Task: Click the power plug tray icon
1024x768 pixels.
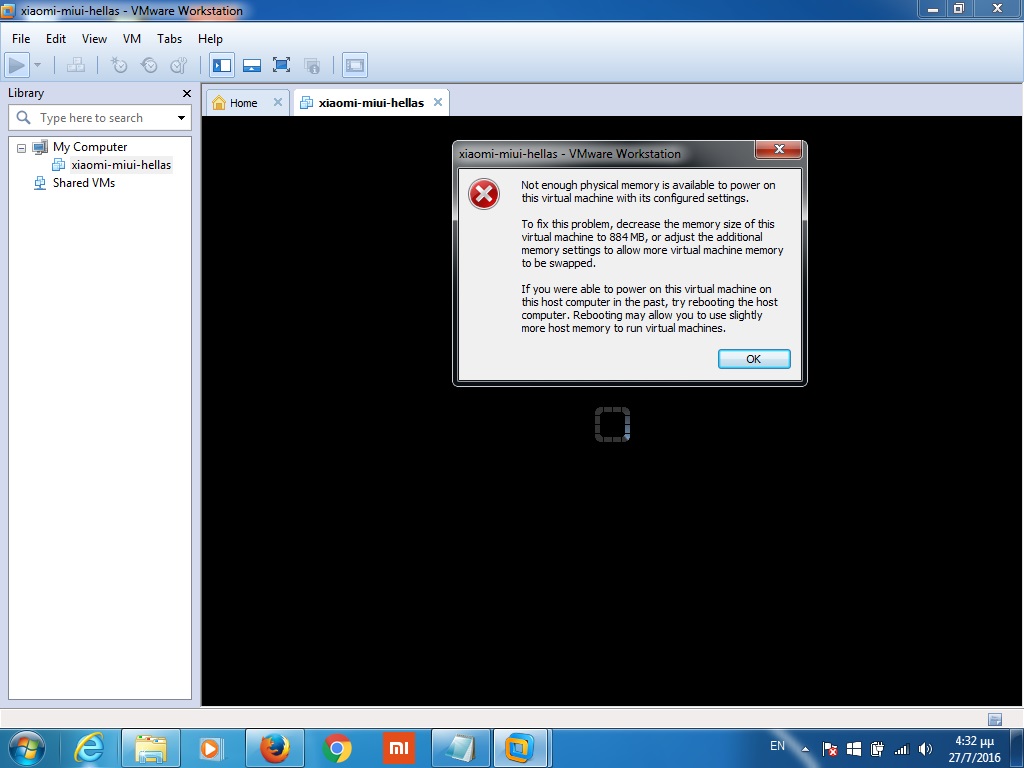Action: (877, 749)
